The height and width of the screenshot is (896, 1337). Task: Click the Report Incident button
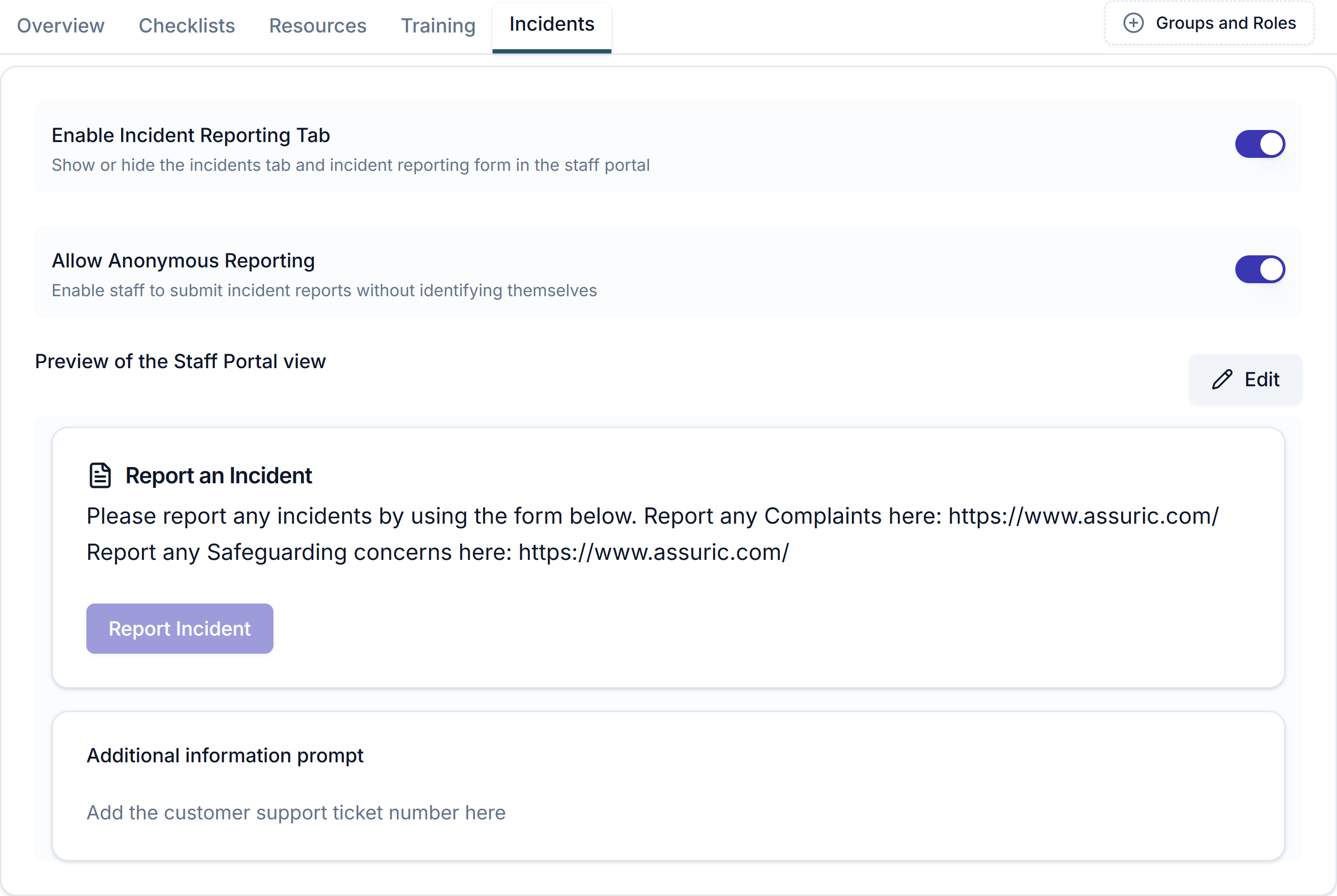tap(179, 629)
